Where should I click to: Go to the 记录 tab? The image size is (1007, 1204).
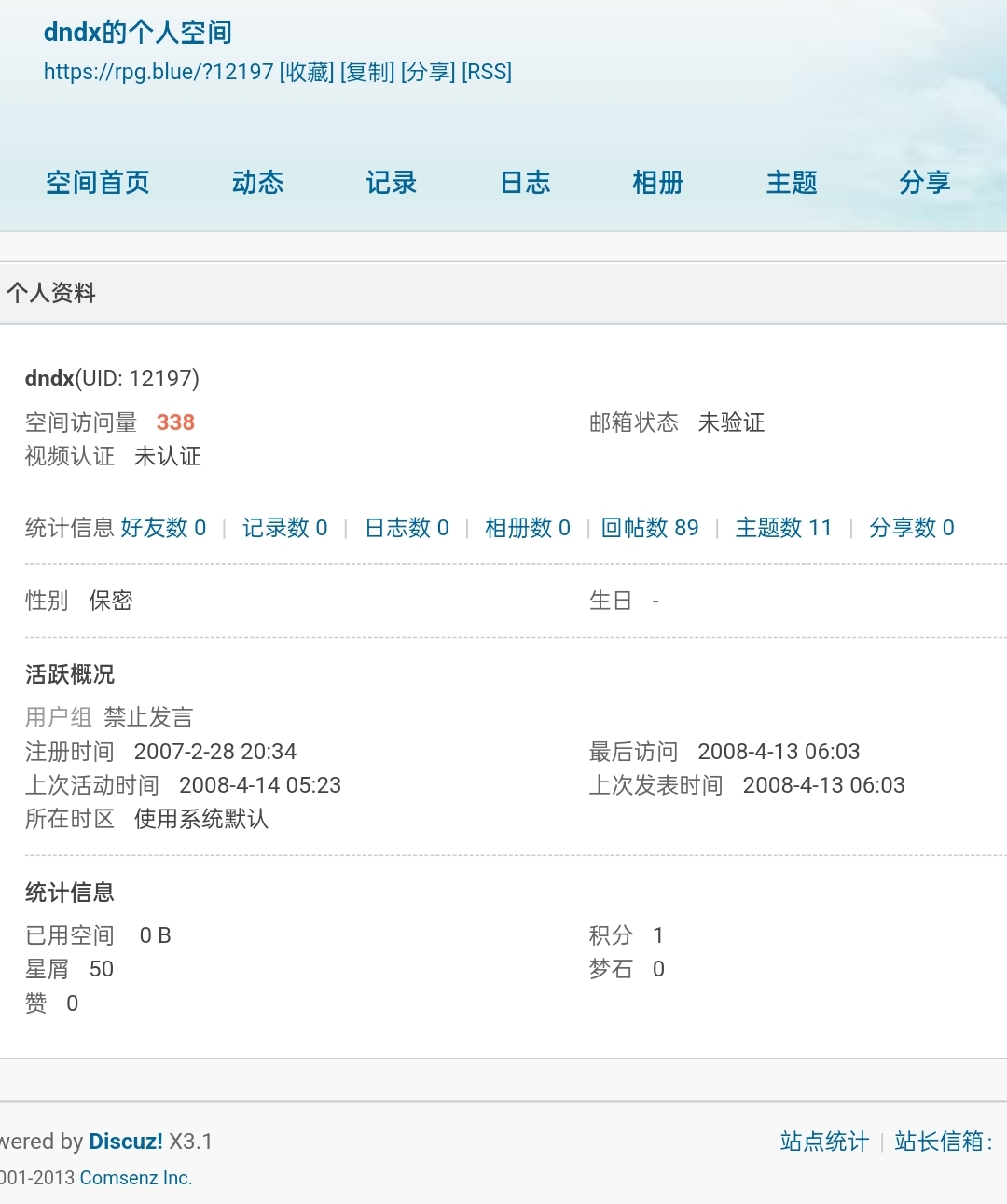pos(392,183)
